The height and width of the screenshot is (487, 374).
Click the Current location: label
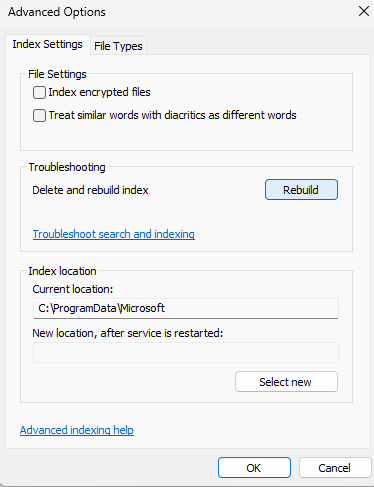click(73, 289)
